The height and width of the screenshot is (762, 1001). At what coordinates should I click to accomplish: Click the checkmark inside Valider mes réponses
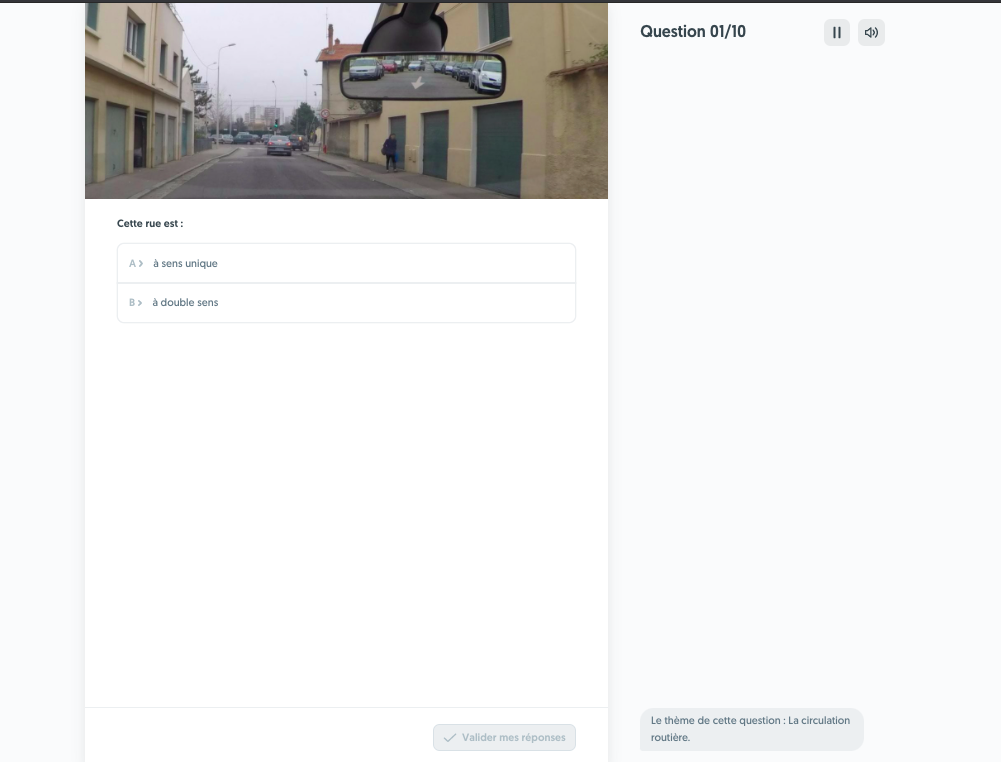(x=449, y=737)
